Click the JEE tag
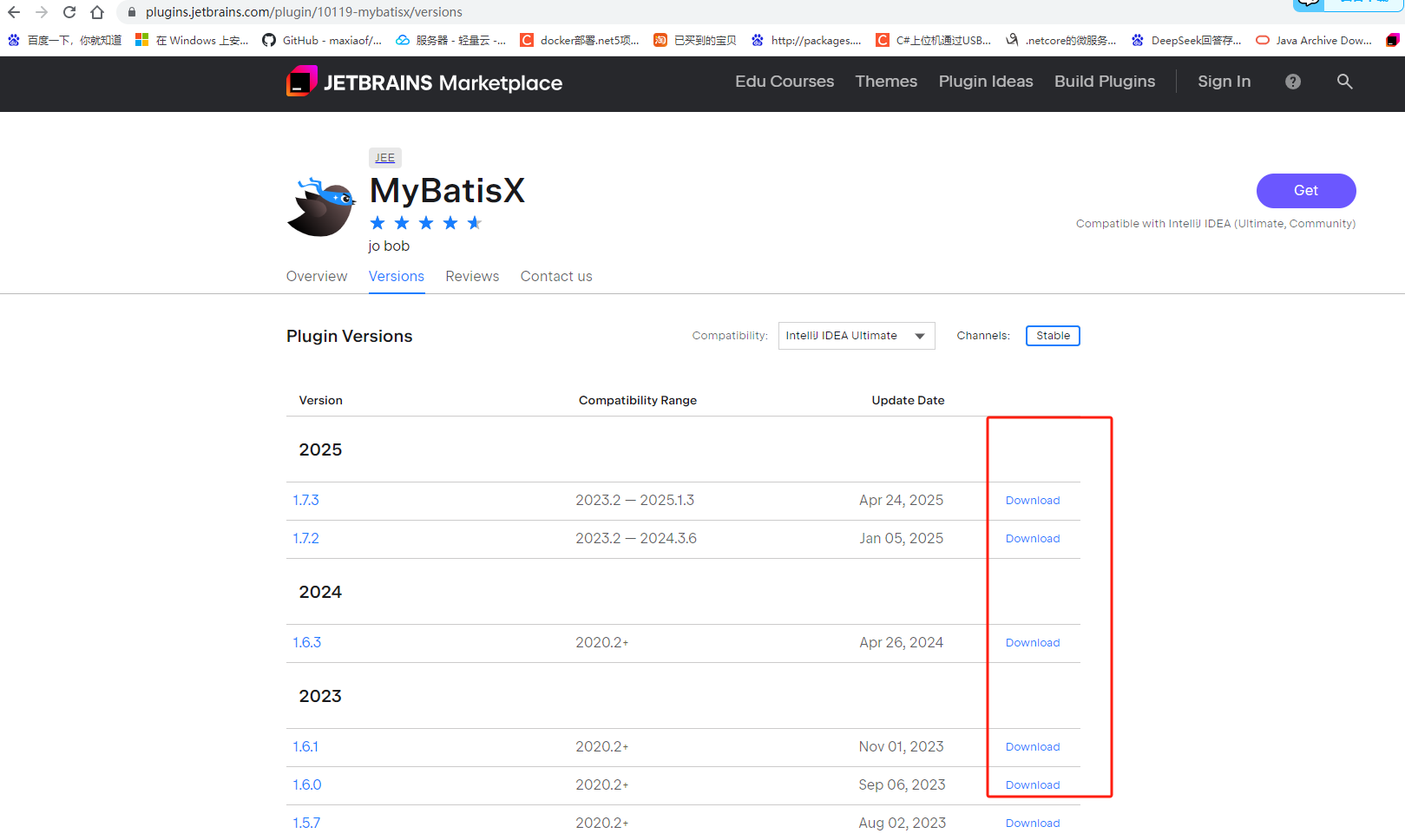Screen dimensions: 1405x840 [385, 158]
